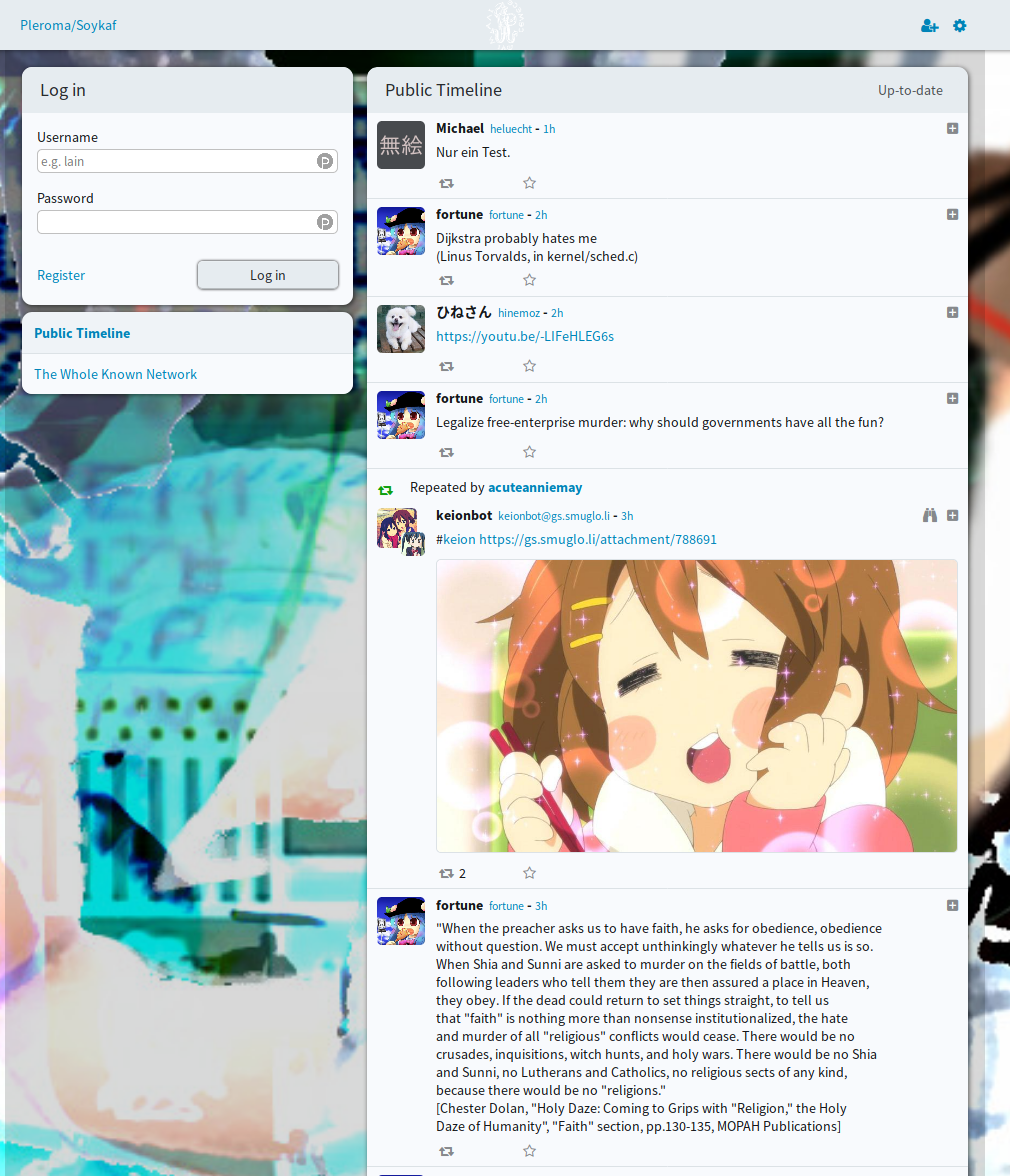Open the Register link

61,275
